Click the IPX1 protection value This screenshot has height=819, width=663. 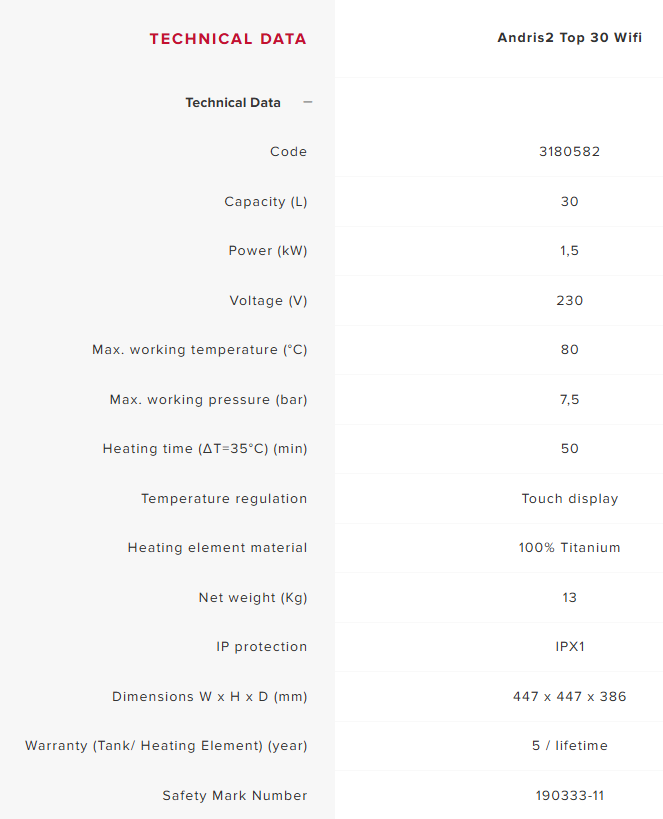[x=569, y=647]
